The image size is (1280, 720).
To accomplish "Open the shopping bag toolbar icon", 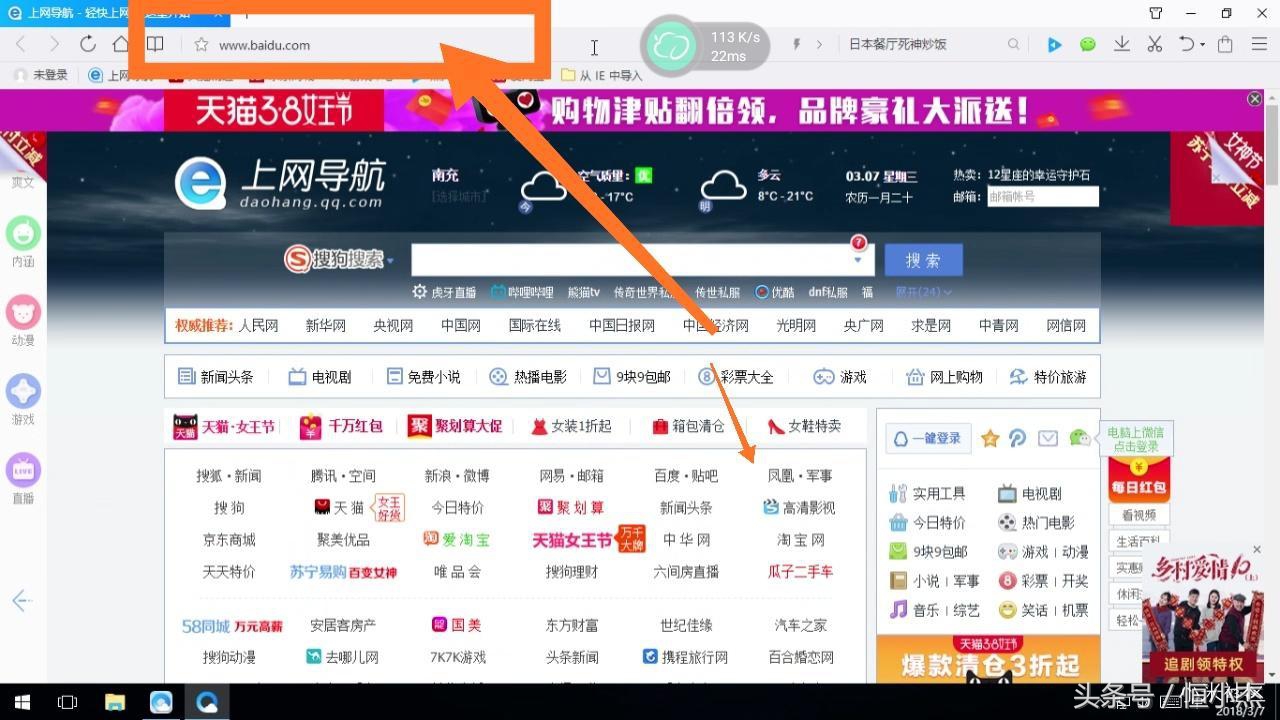I will point(1225,44).
